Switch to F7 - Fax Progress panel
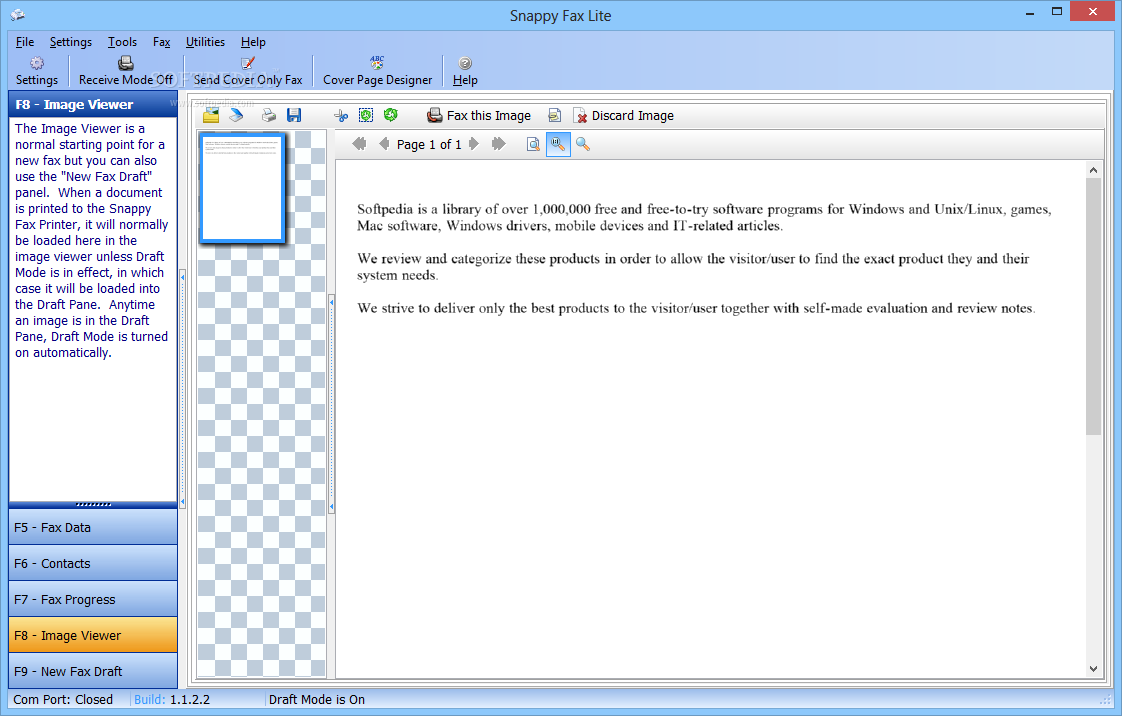The image size is (1122, 716). 93,599
